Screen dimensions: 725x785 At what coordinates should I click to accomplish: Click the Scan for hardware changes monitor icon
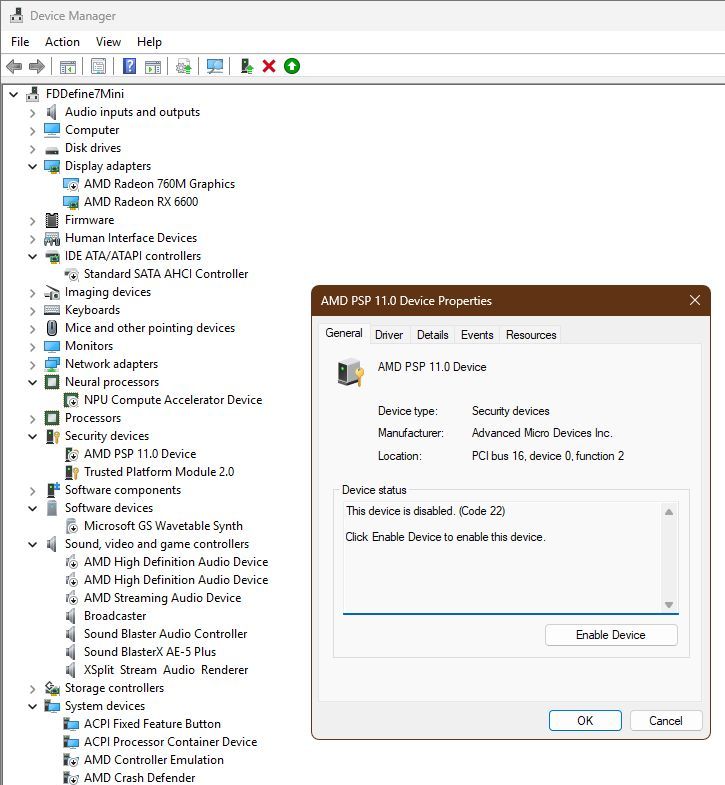[x=215, y=66]
